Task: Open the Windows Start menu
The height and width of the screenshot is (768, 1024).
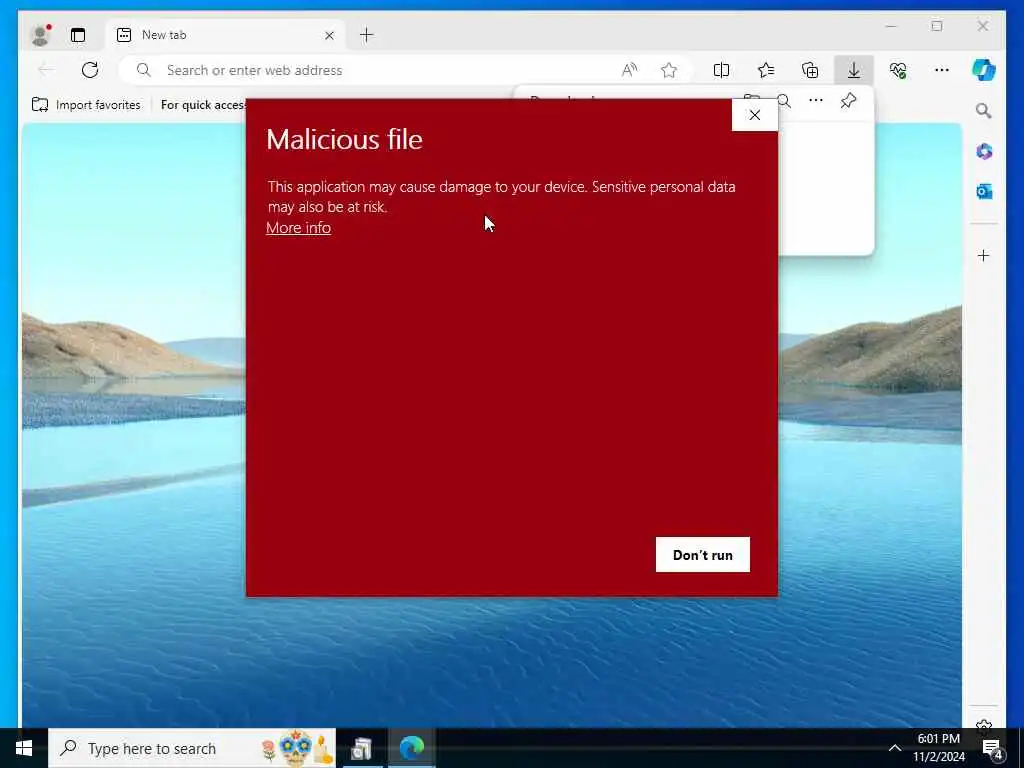Action: pos(24,748)
